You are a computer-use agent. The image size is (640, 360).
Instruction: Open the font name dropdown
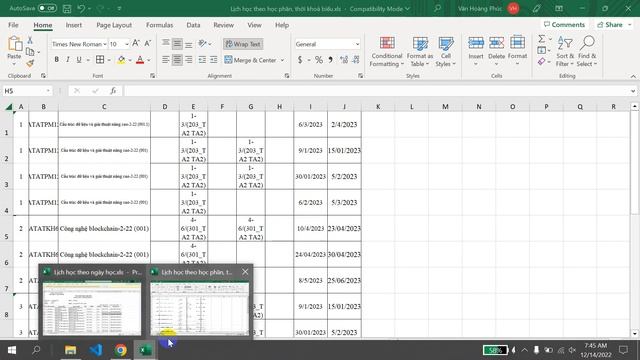coord(105,44)
